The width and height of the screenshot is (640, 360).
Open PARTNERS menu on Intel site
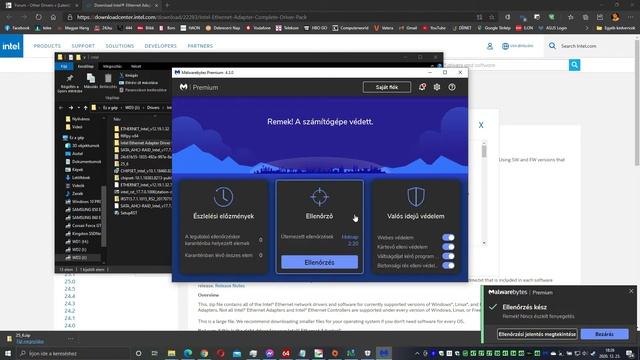[x=200, y=46]
